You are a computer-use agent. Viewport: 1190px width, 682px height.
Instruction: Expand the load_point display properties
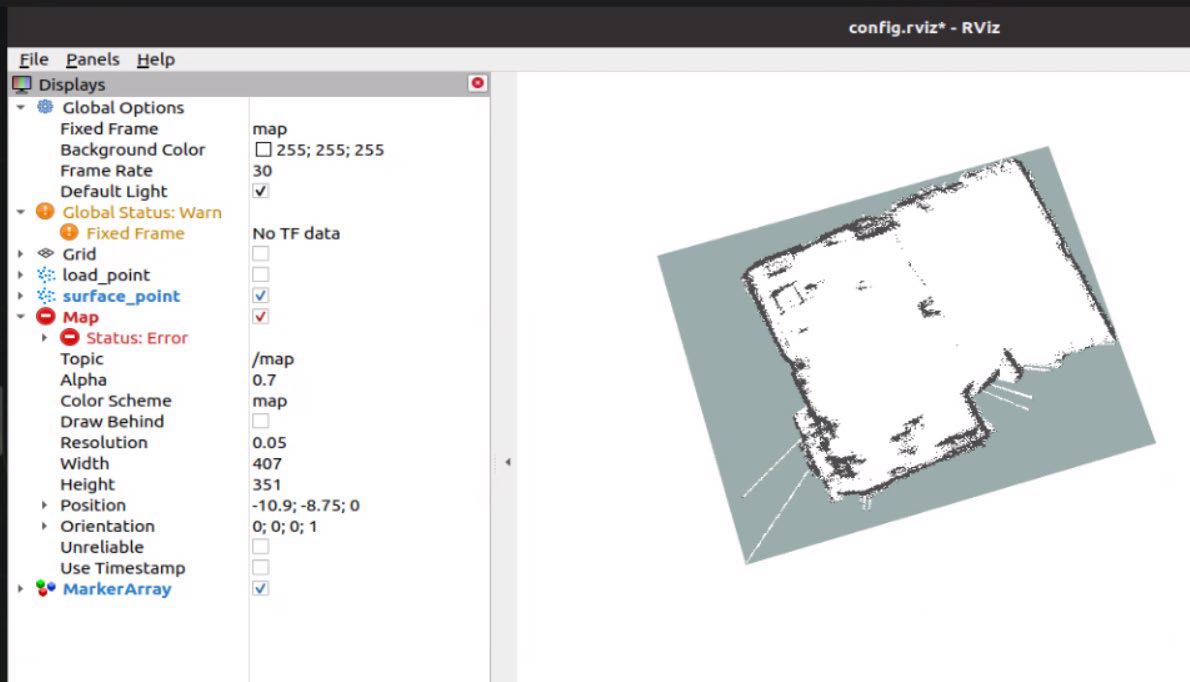point(20,275)
